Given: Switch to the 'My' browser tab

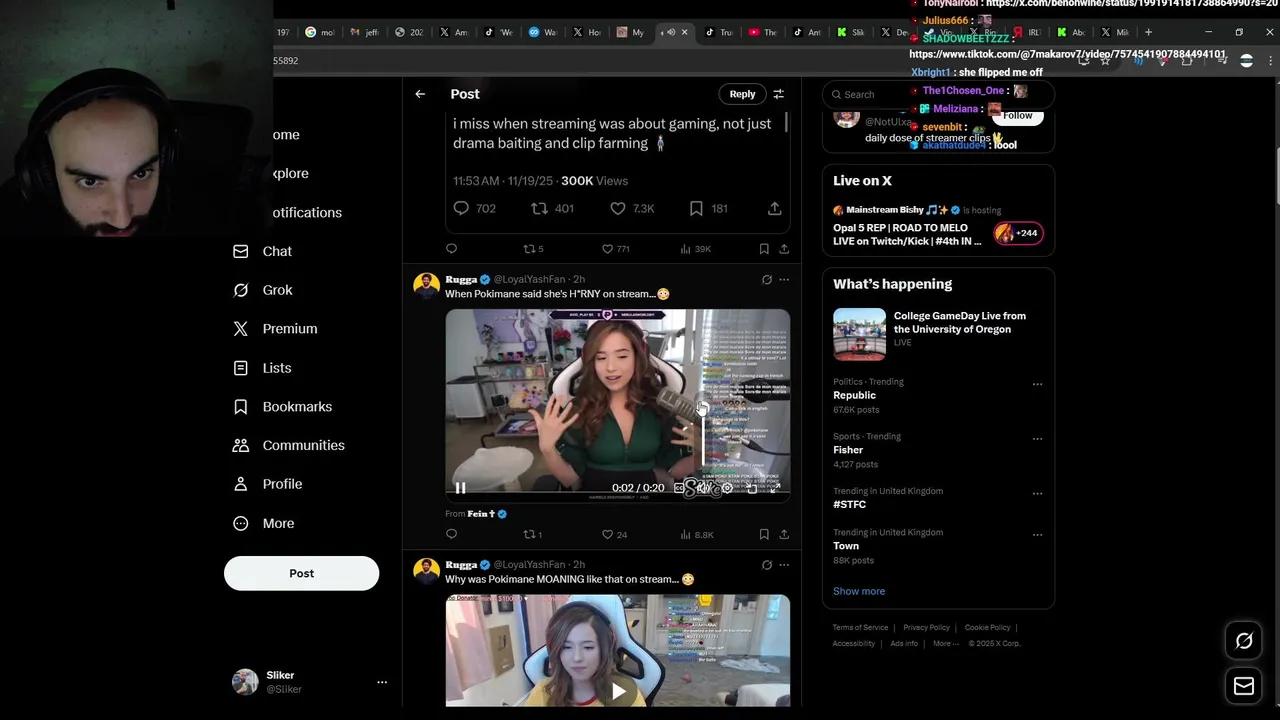Looking at the screenshot, I should click(631, 32).
